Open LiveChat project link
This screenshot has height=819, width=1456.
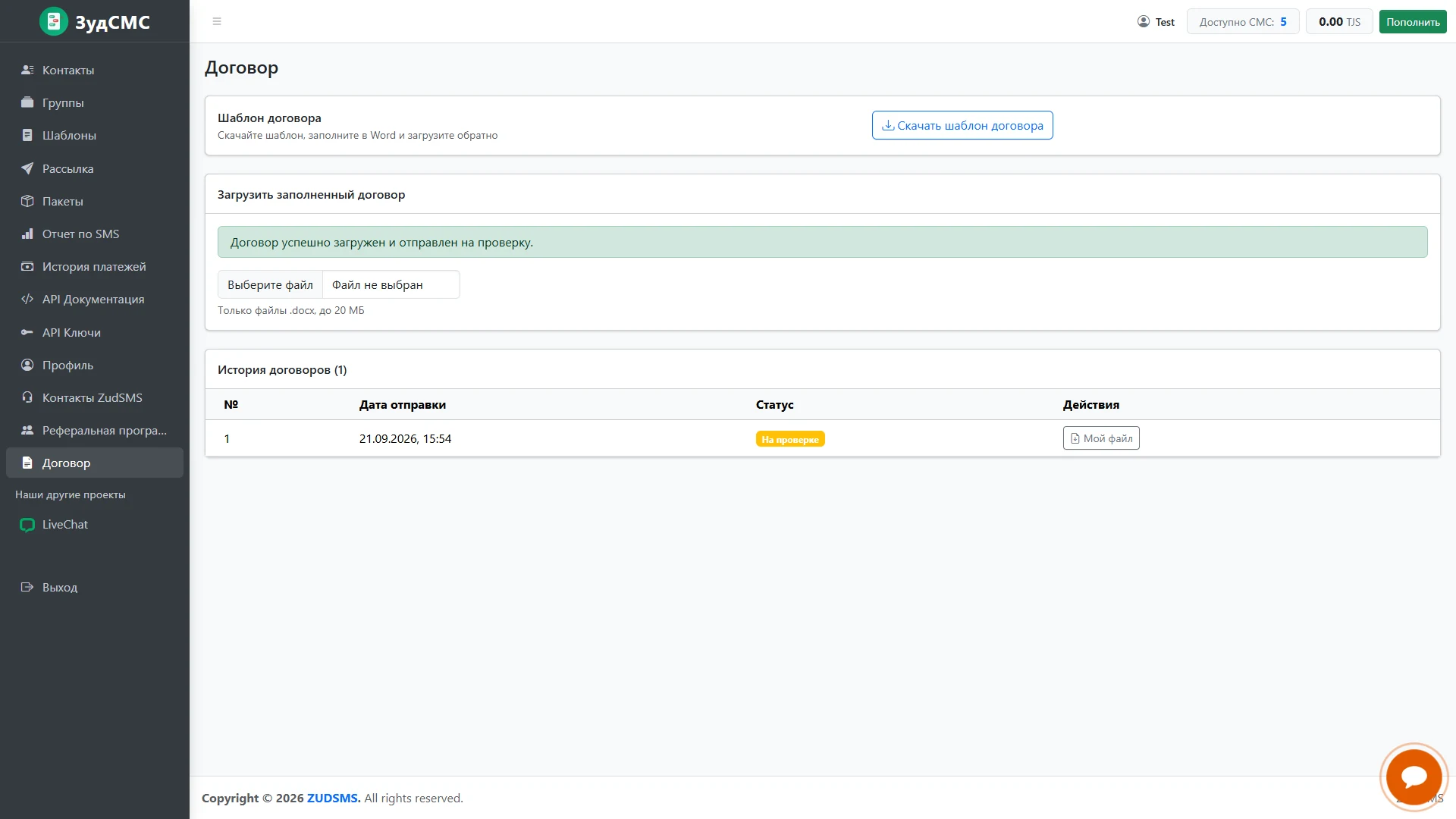click(x=95, y=525)
